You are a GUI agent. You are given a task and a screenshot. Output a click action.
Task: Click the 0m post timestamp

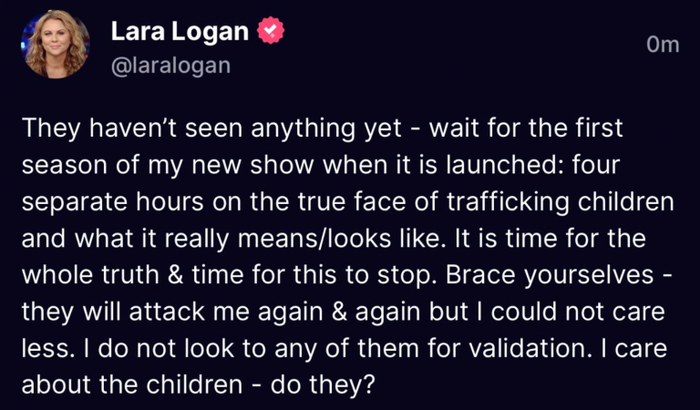(661, 46)
